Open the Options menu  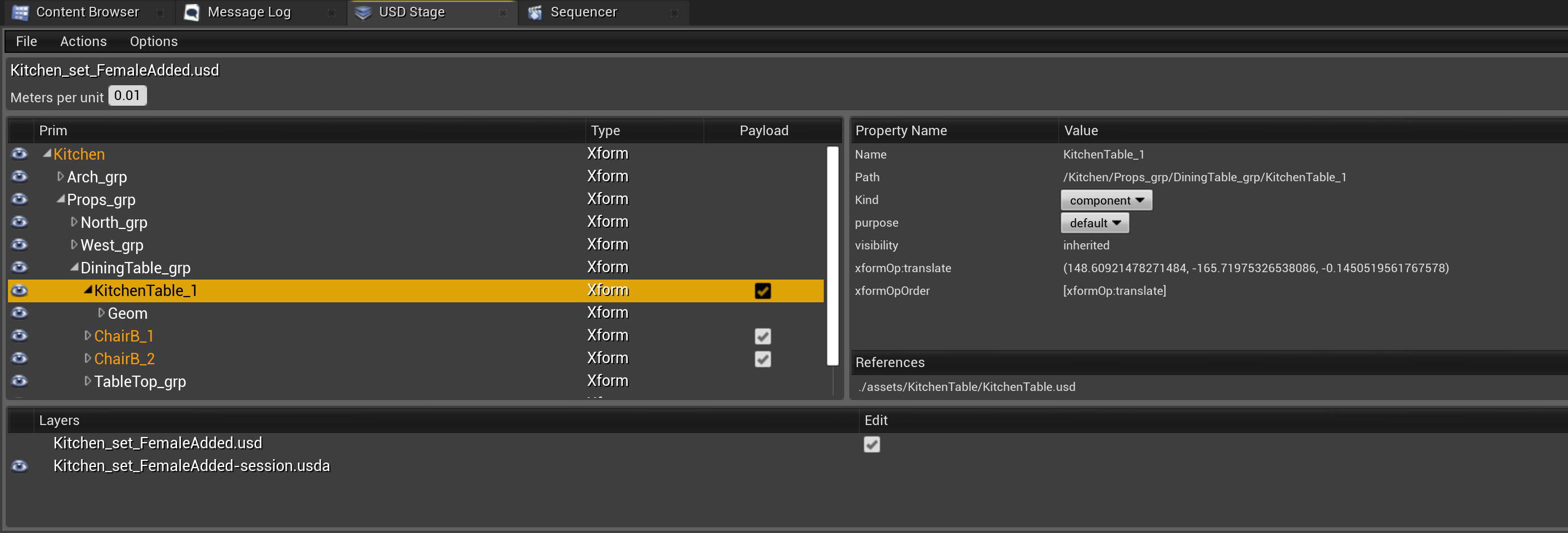[153, 41]
